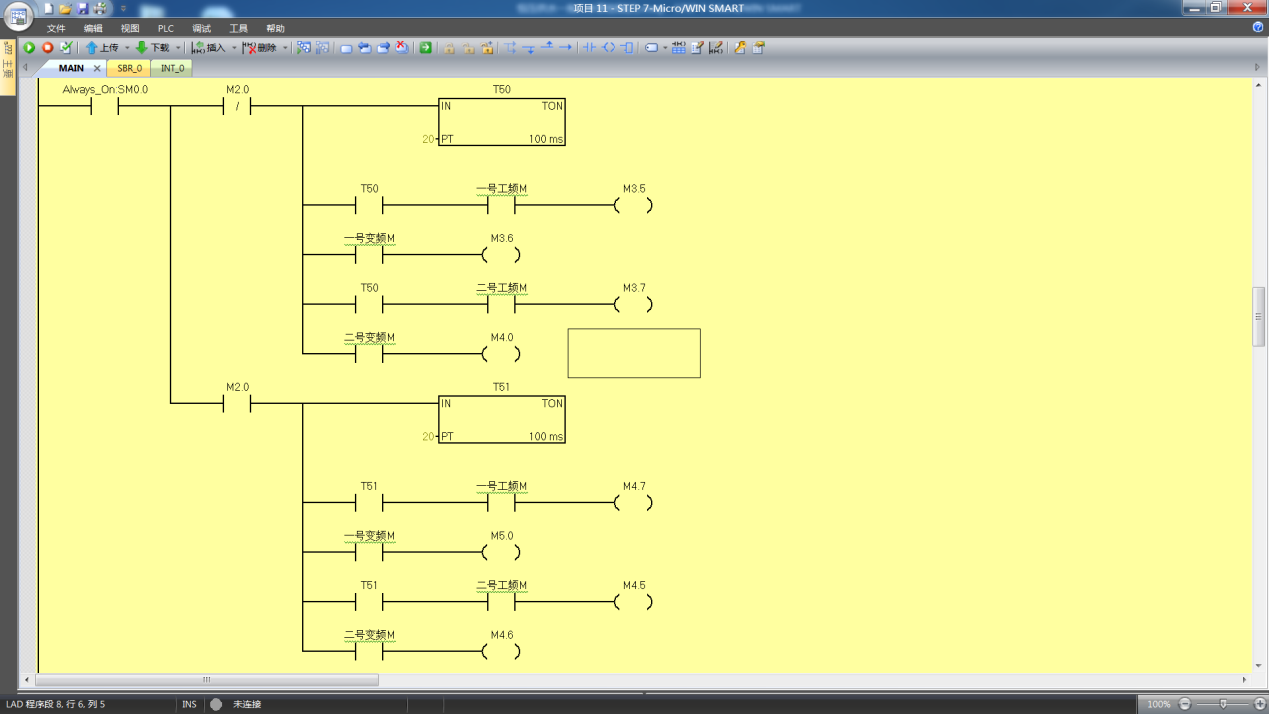Select the T50 TON timer box

pyautogui.click(x=501, y=121)
